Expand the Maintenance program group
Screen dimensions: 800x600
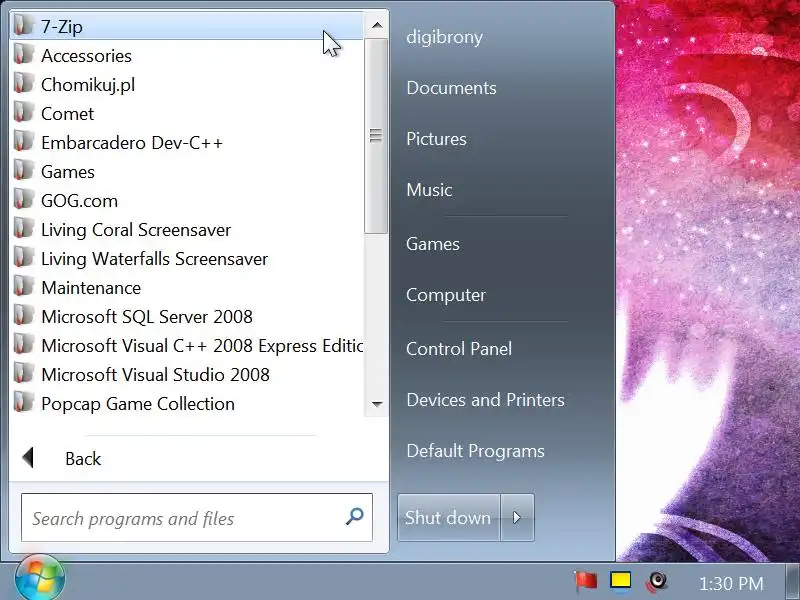pos(187,288)
